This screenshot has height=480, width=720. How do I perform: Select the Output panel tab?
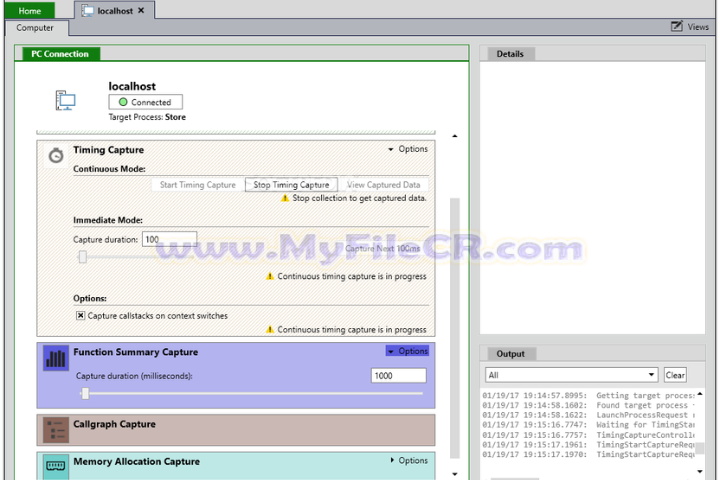pos(510,354)
